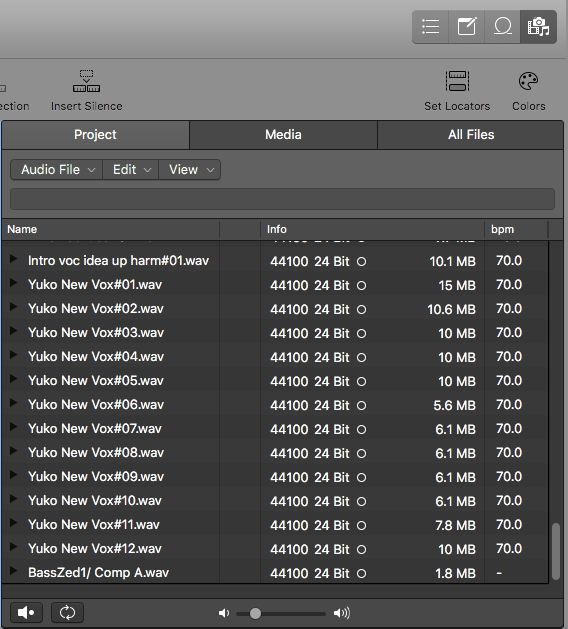Expand Yuko New Vox#08.wav disclosure triangle

[13, 451]
